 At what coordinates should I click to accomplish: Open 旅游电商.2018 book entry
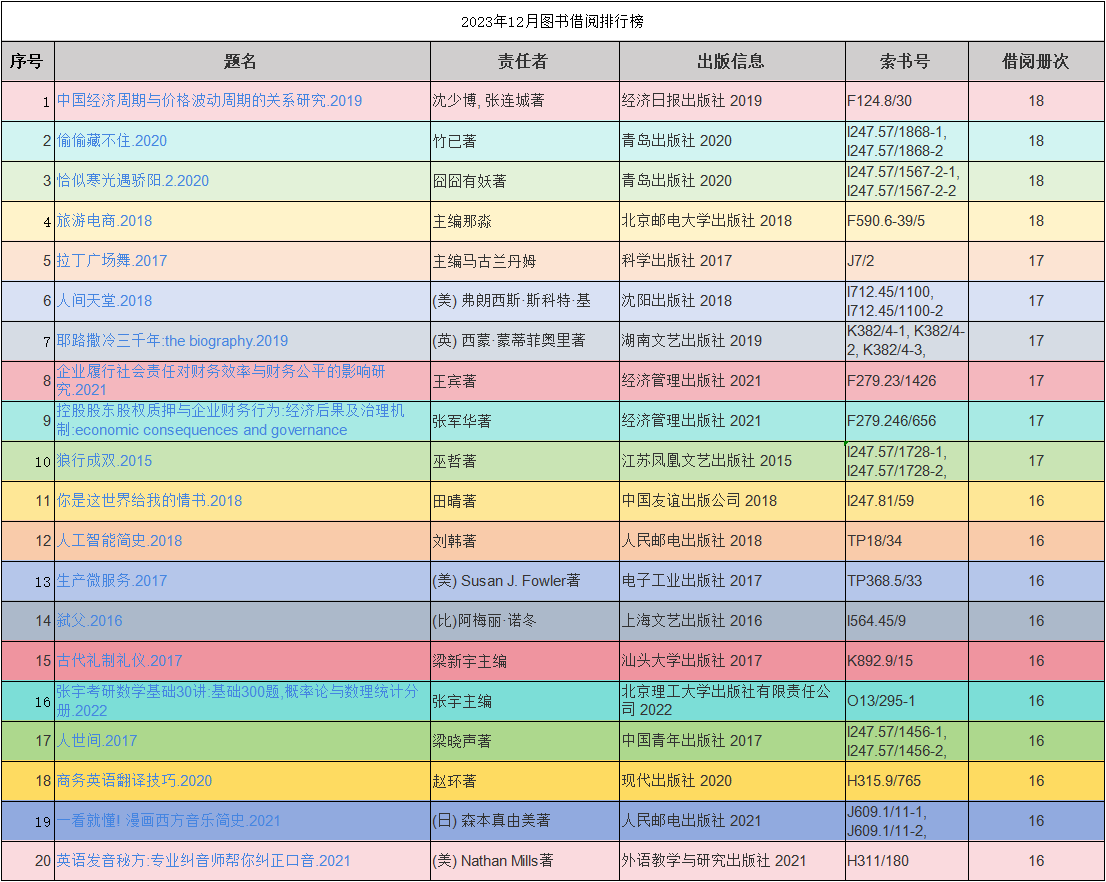[104, 221]
